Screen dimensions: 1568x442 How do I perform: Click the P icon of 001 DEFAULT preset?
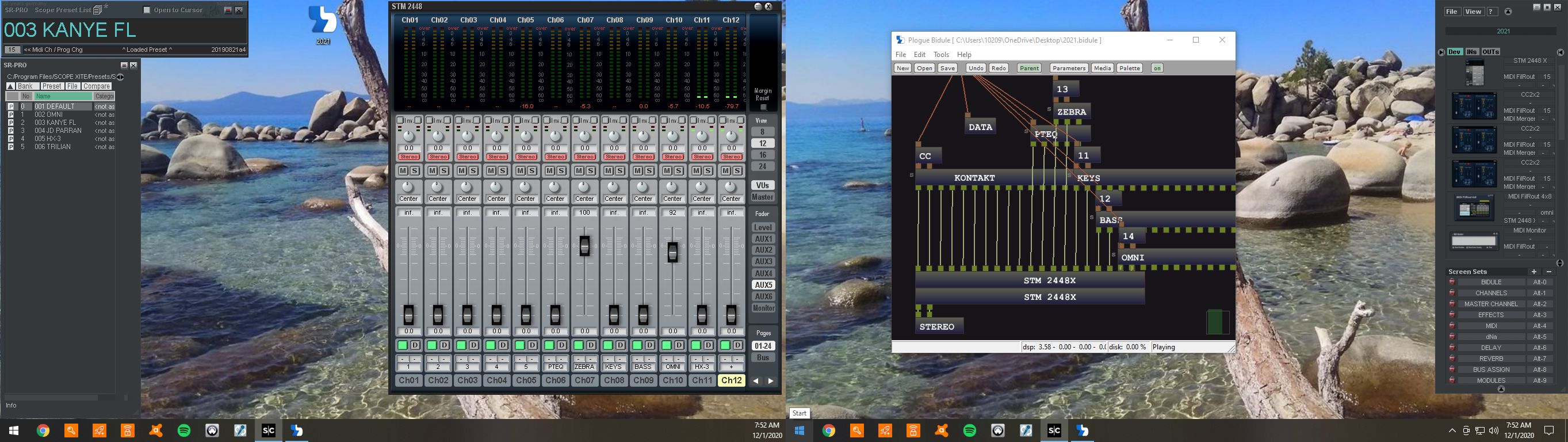click(x=10, y=106)
